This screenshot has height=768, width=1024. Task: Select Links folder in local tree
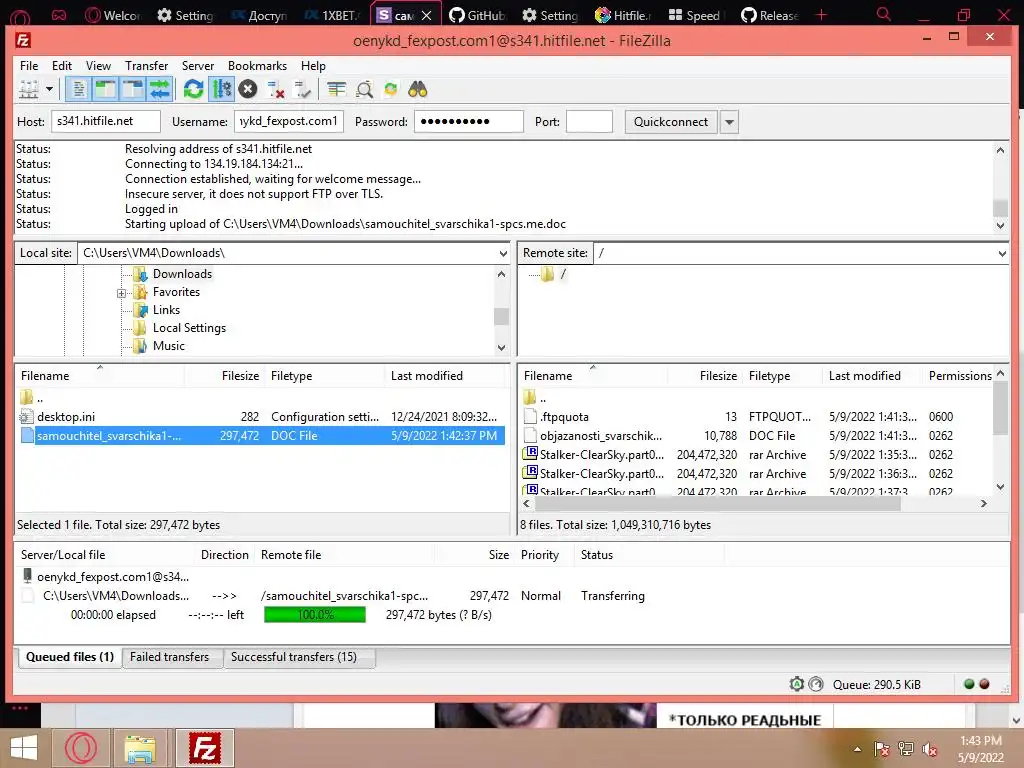(166, 310)
